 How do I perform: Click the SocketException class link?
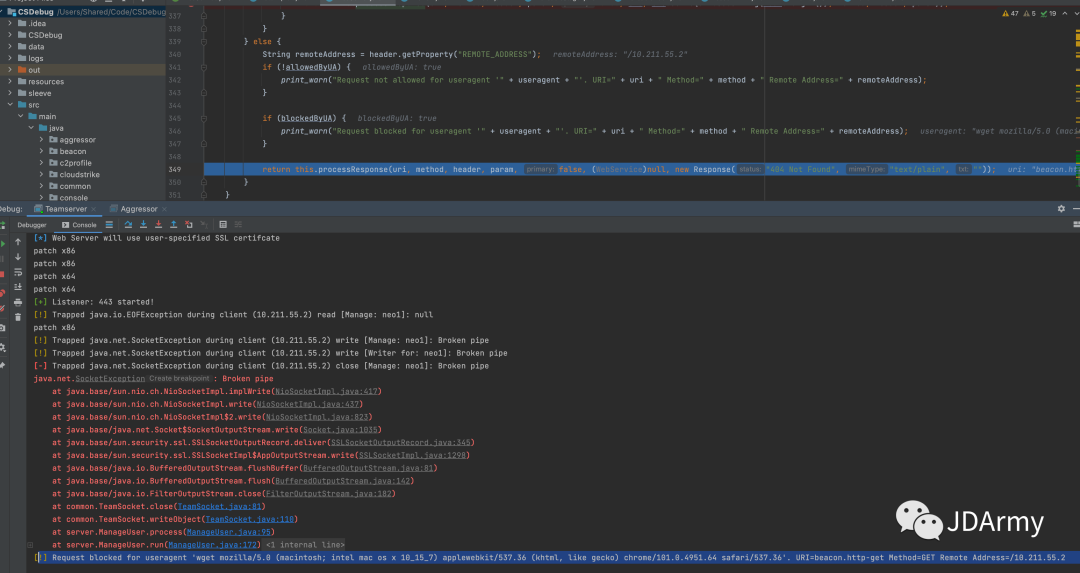(110, 379)
